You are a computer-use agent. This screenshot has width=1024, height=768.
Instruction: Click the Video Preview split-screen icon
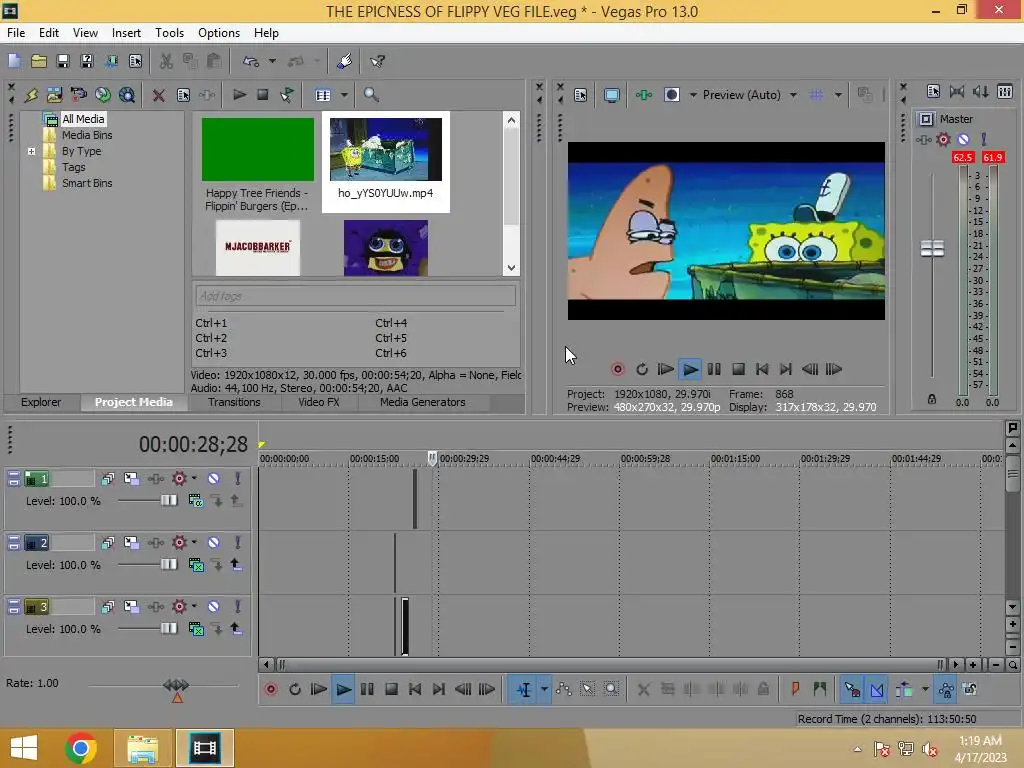tap(671, 95)
